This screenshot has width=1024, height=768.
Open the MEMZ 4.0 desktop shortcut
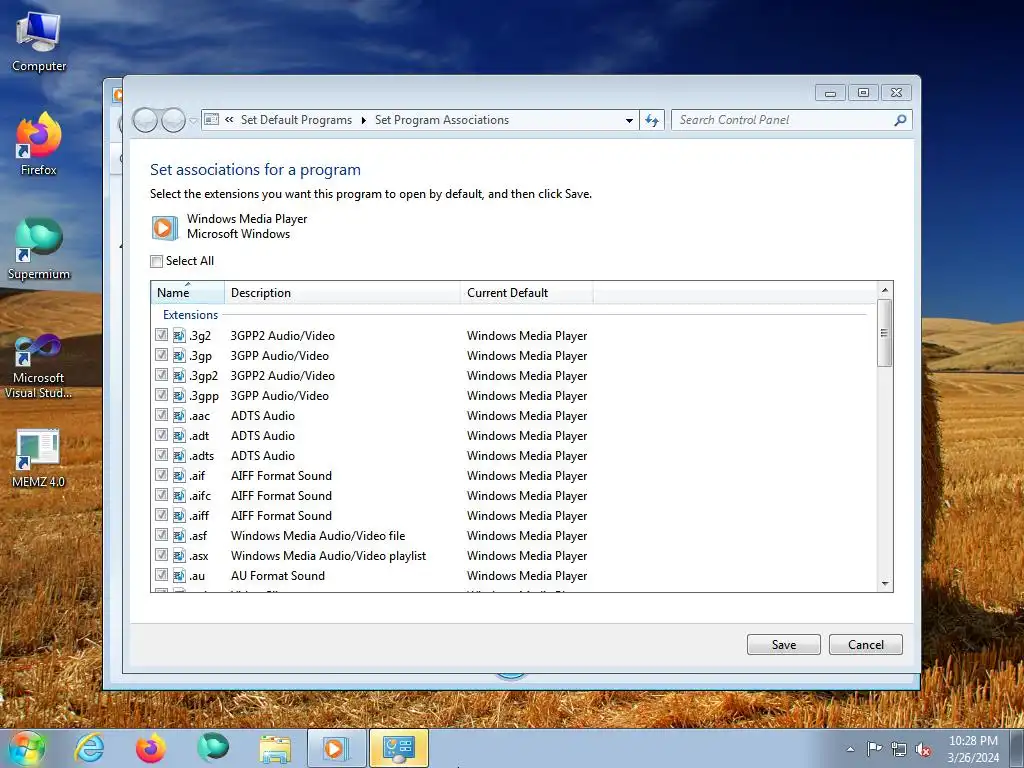(39, 458)
